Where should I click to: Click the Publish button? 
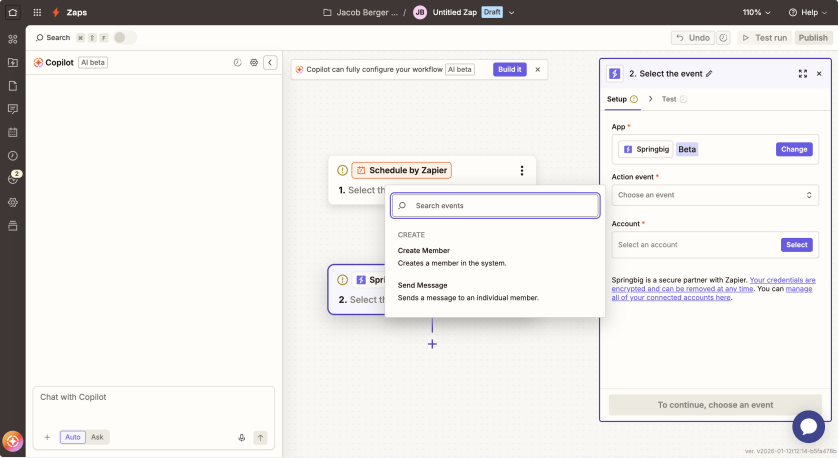click(x=813, y=38)
